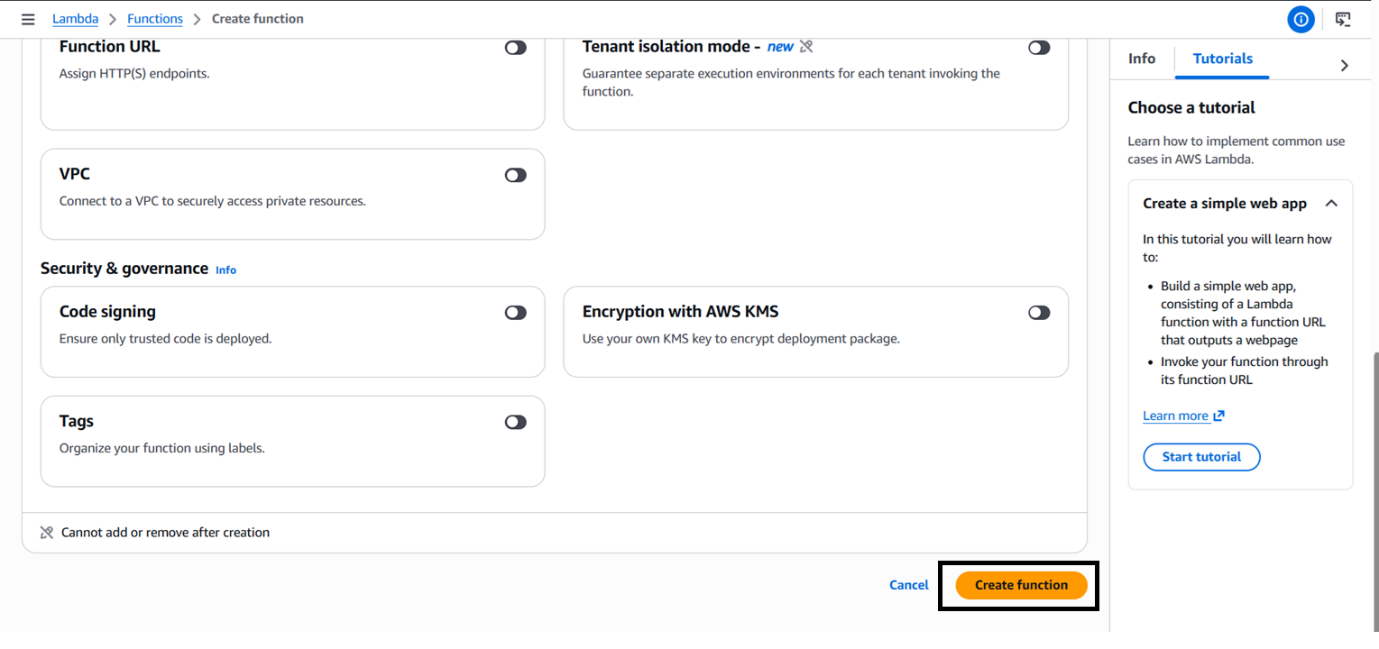Toggle Encryption with AWS KMS
Screen dimensions: 1379x649
coord(1039,313)
